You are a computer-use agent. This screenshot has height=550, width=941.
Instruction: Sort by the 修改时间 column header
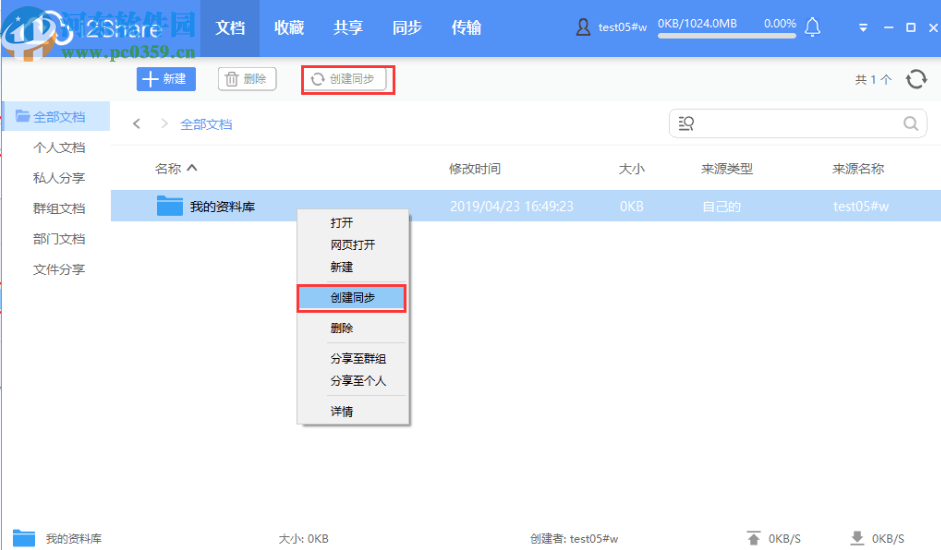[x=475, y=169]
